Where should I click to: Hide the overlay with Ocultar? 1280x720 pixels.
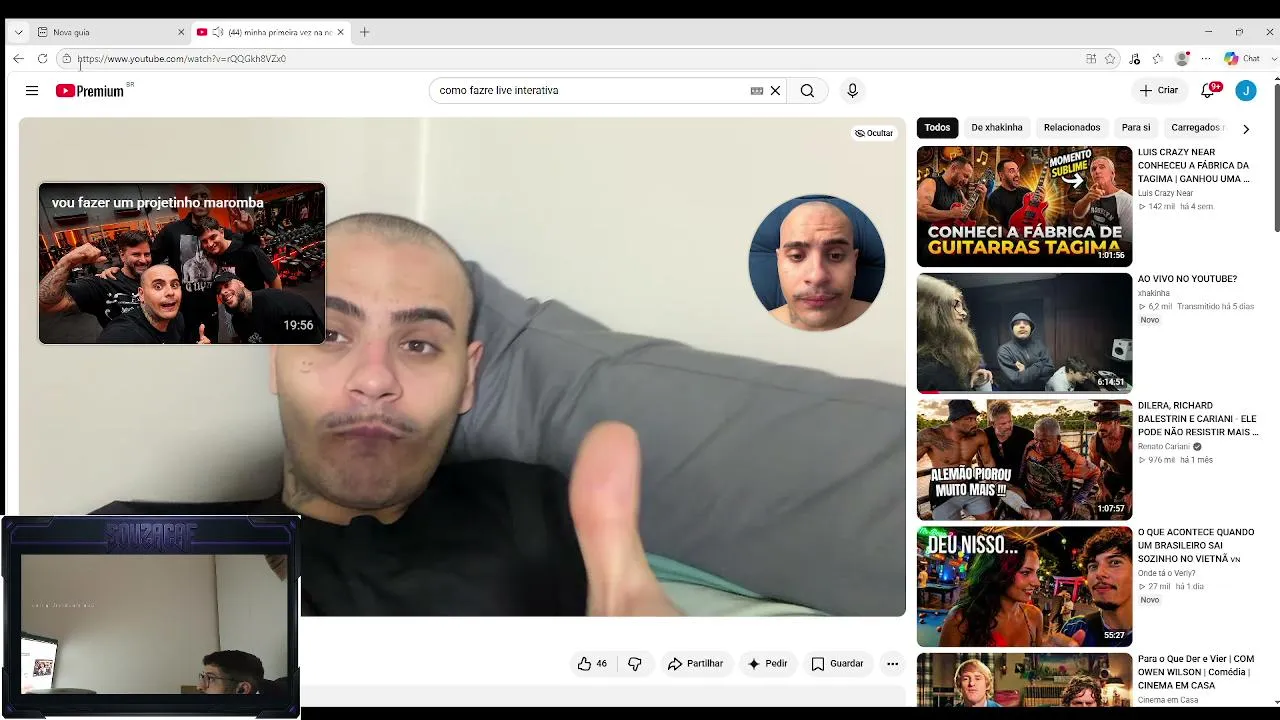pos(873,133)
